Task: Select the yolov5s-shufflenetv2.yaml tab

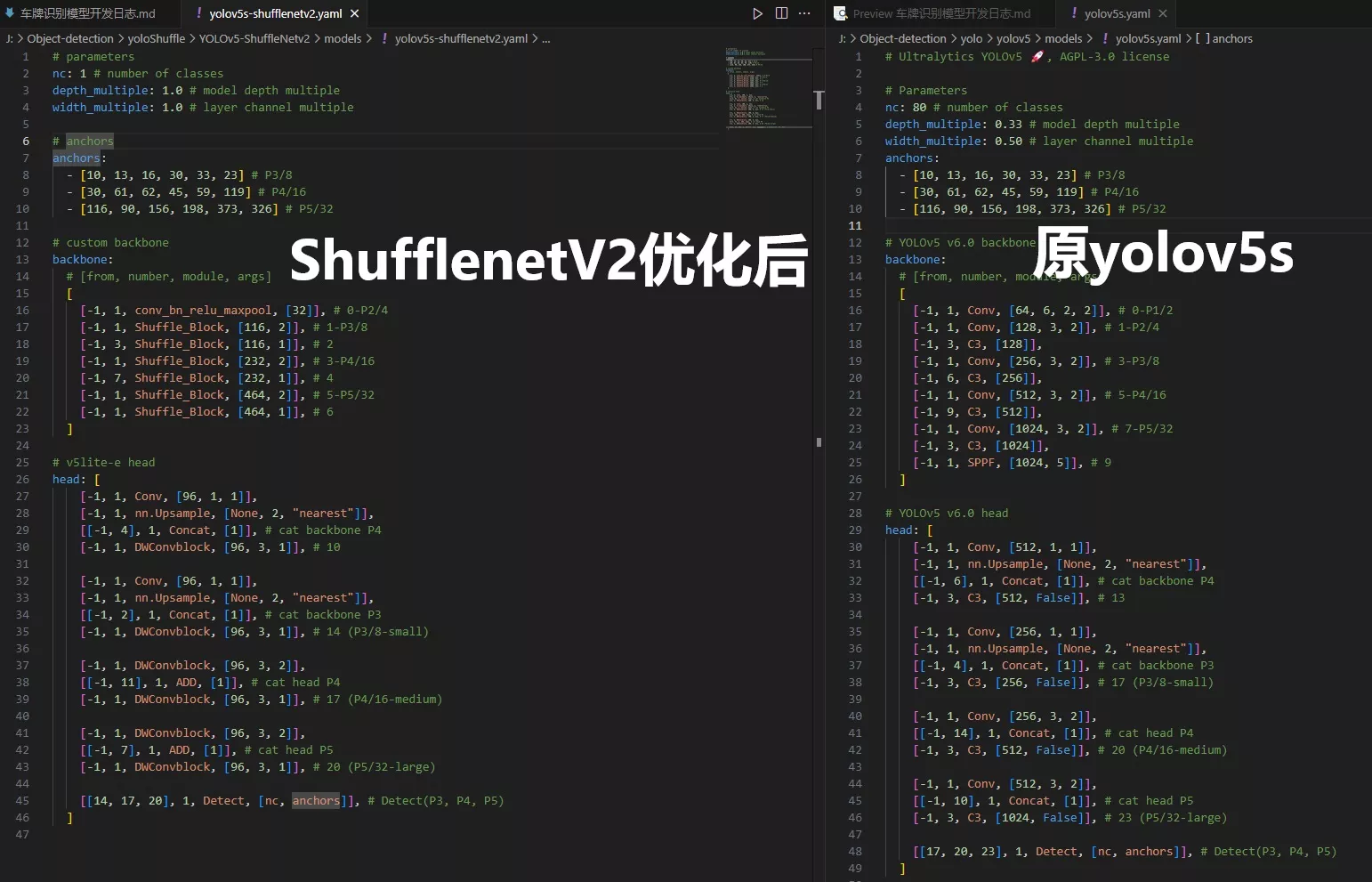Action: 275,13
